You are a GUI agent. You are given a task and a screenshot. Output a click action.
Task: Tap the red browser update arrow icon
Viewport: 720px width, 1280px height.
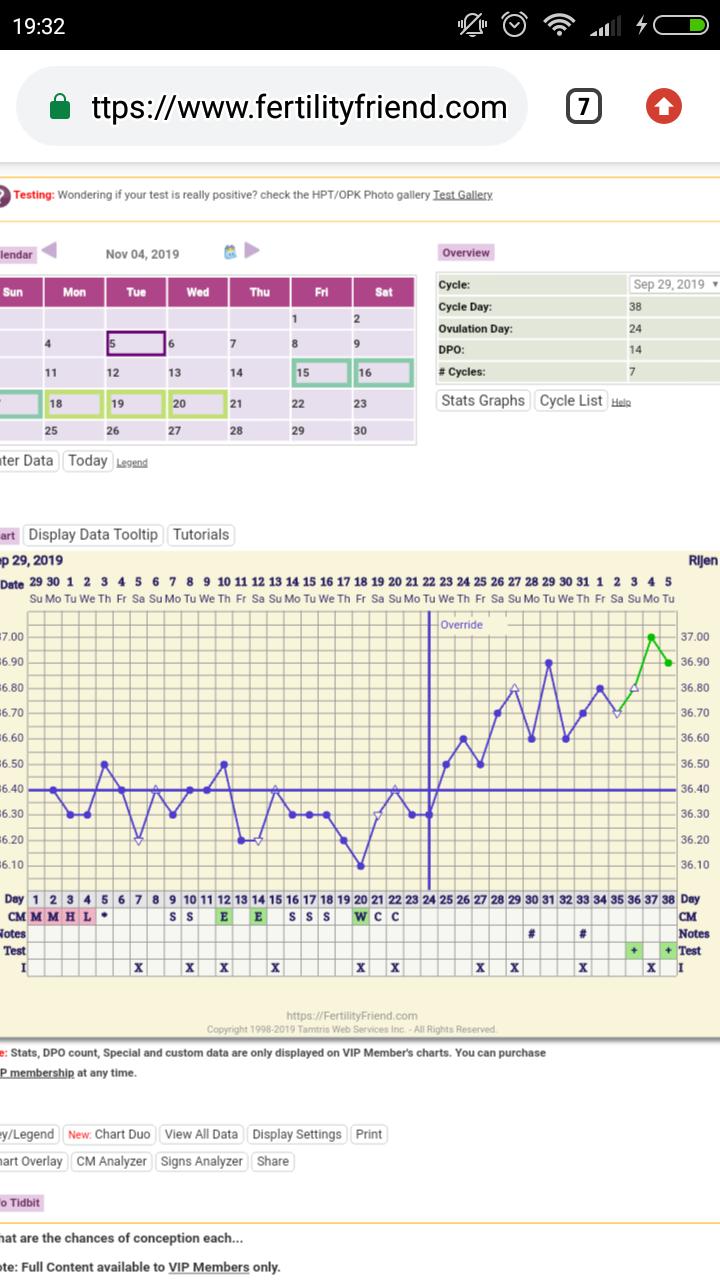tap(664, 106)
